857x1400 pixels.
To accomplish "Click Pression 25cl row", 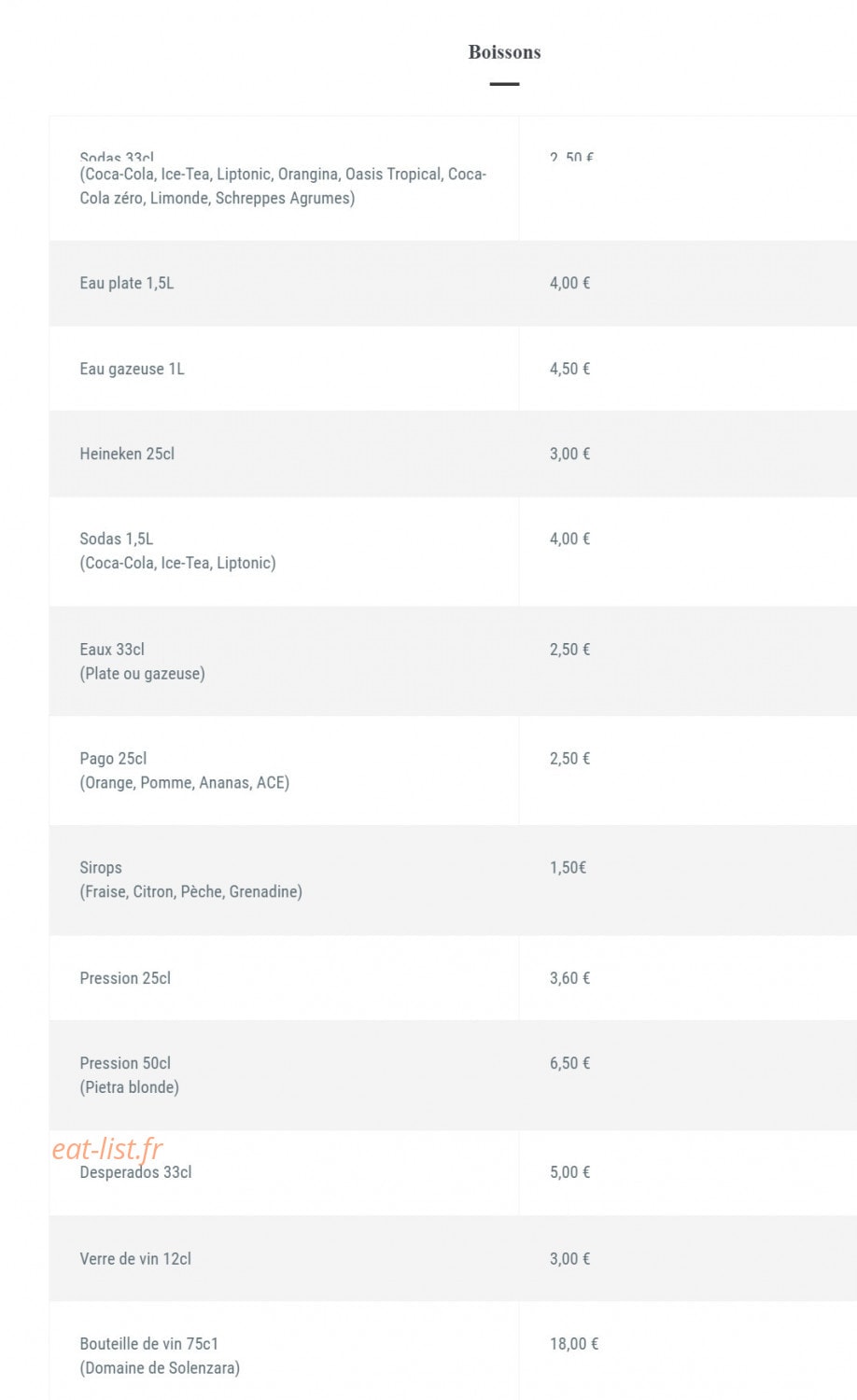I will (x=453, y=978).
